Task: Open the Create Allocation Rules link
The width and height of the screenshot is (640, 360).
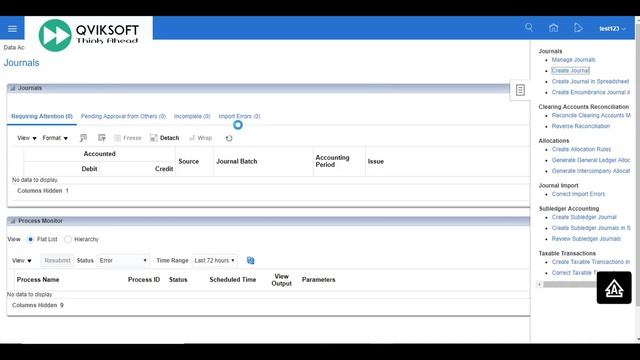Action: [x=581, y=149]
